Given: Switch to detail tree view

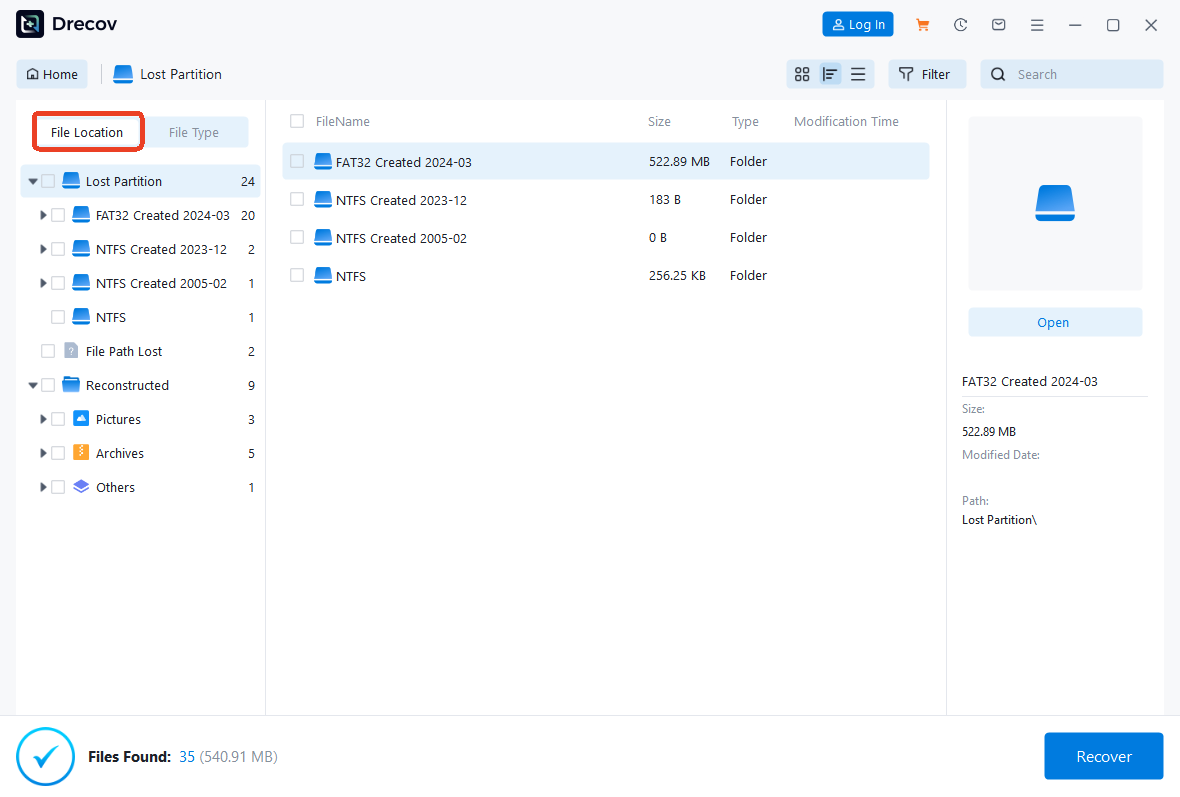Looking at the screenshot, I should coord(830,74).
